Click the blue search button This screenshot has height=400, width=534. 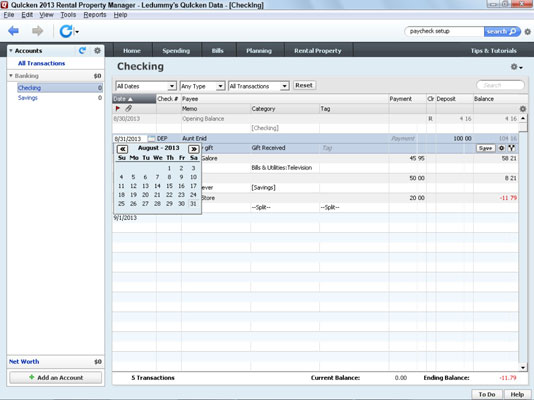[502, 31]
